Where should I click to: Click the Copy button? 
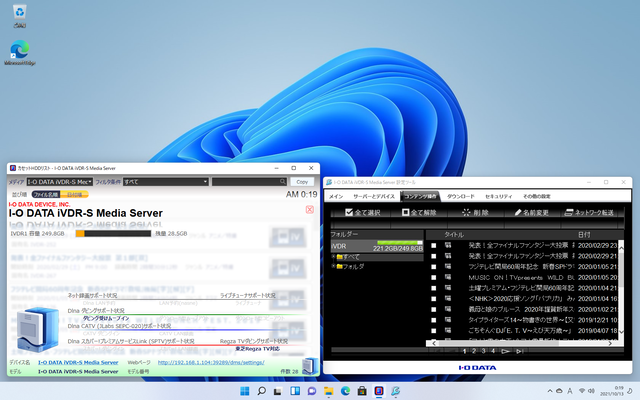click(x=302, y=182)
